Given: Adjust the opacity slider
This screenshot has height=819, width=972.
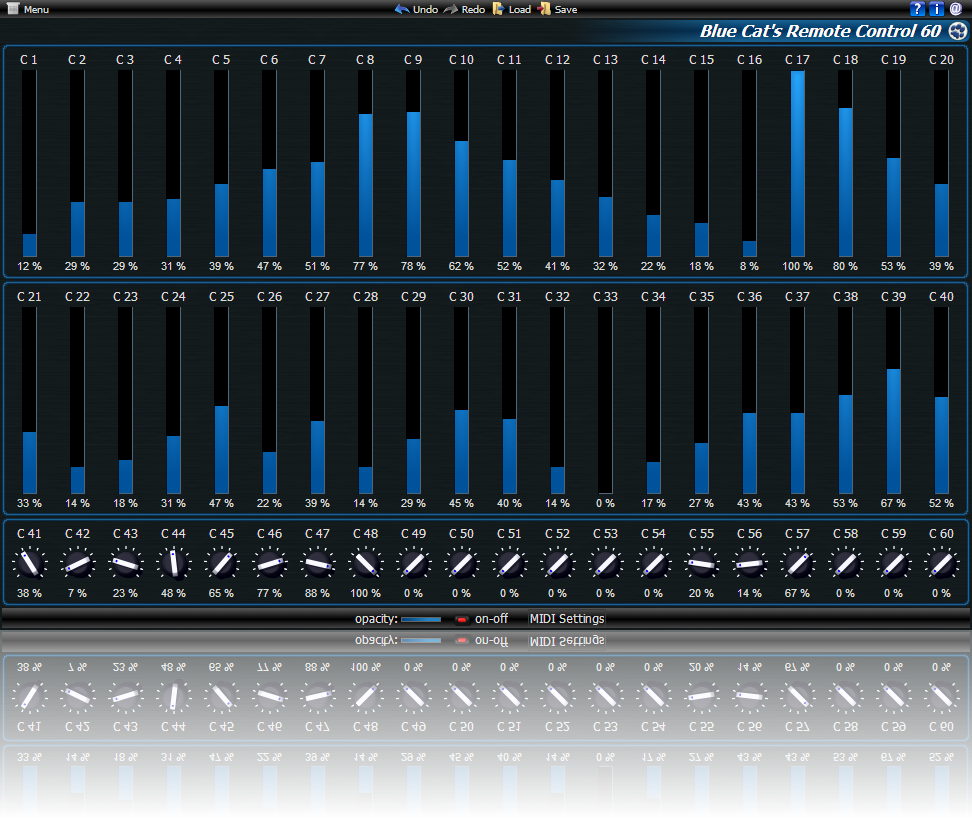Looking at the screenshot, I should (x=421, y=619).
